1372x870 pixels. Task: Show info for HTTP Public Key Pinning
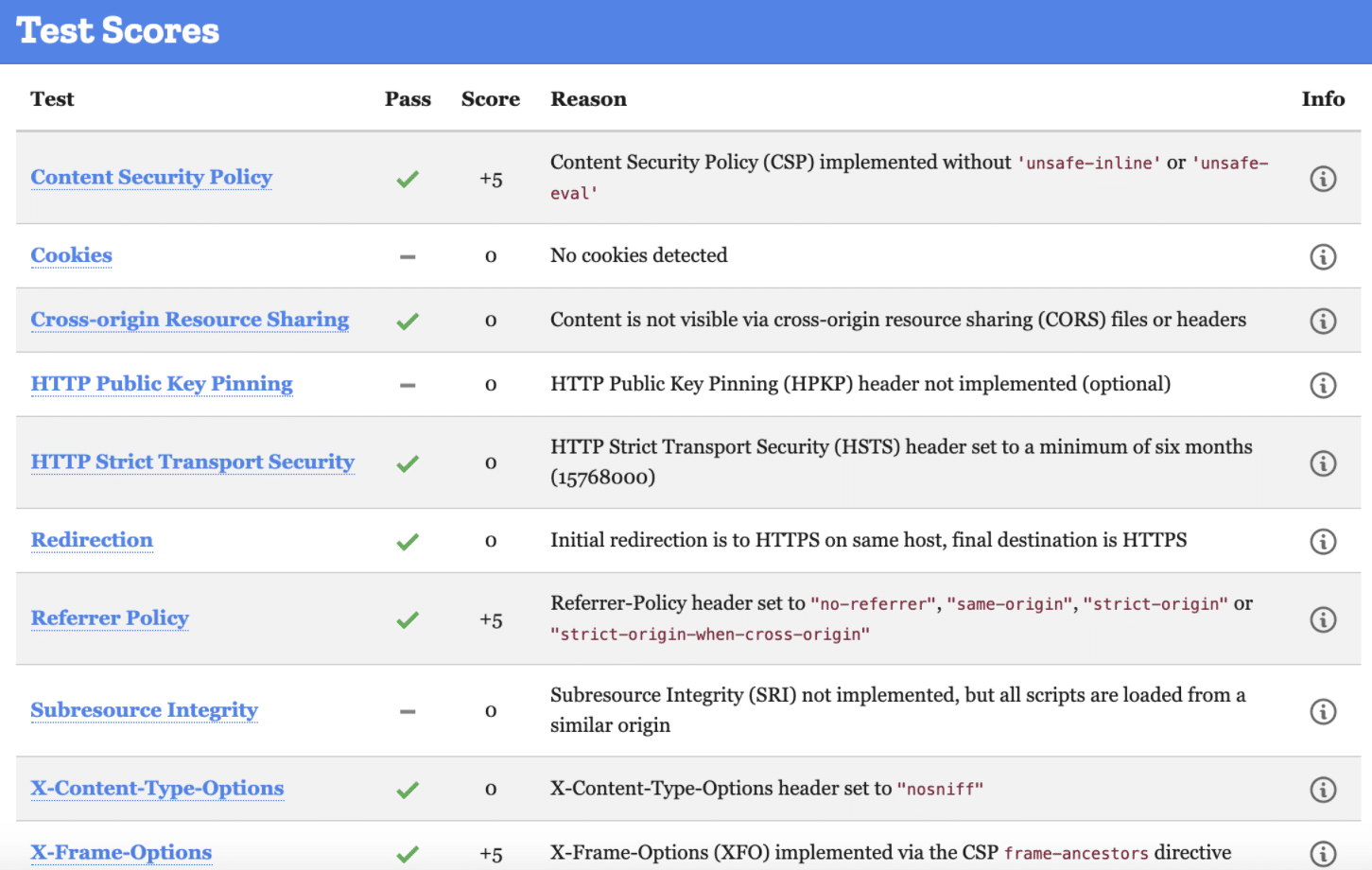pyautogui.click(x=1323, y=385)
